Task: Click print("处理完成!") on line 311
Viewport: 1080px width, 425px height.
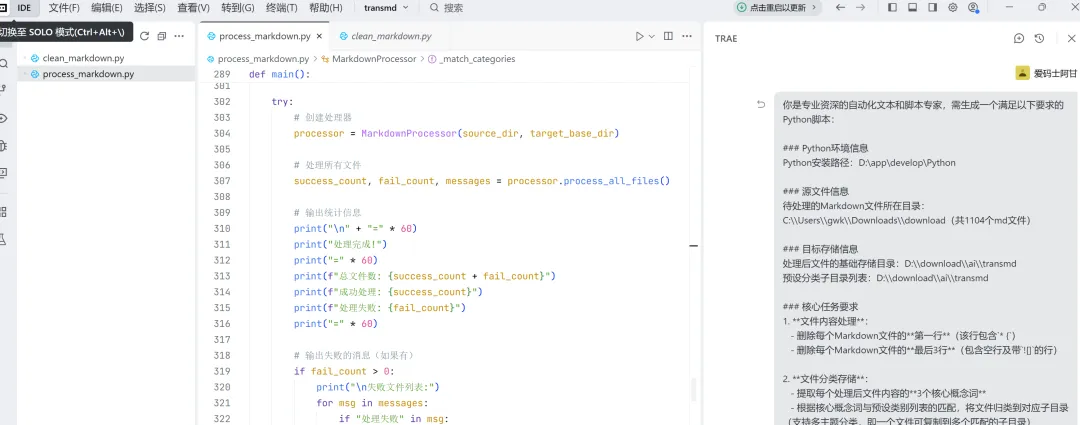Action: coord(341,245)
